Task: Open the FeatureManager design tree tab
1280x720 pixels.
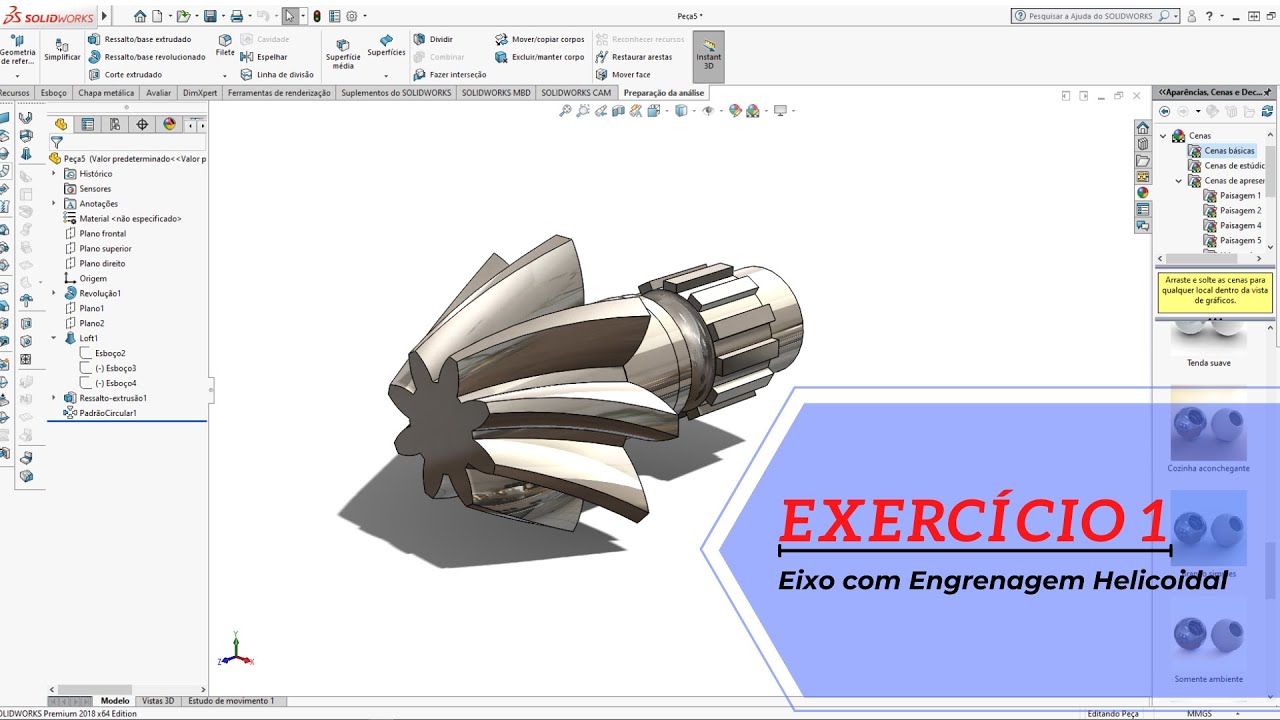Action: [x=61, y=124]
